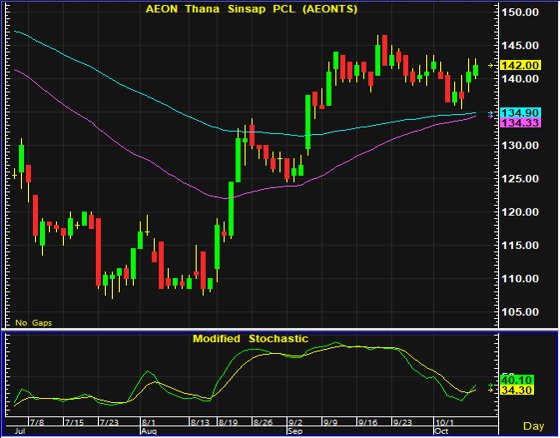This screenshot has width=560, height=438.
Task: Select the Sep month label on timeline
Action: (x=294, y=431)
